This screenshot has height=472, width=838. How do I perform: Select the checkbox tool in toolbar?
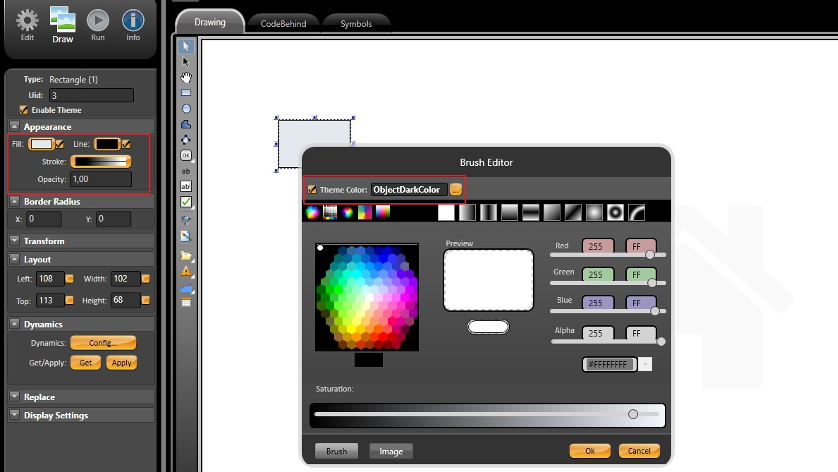point(186,202)
